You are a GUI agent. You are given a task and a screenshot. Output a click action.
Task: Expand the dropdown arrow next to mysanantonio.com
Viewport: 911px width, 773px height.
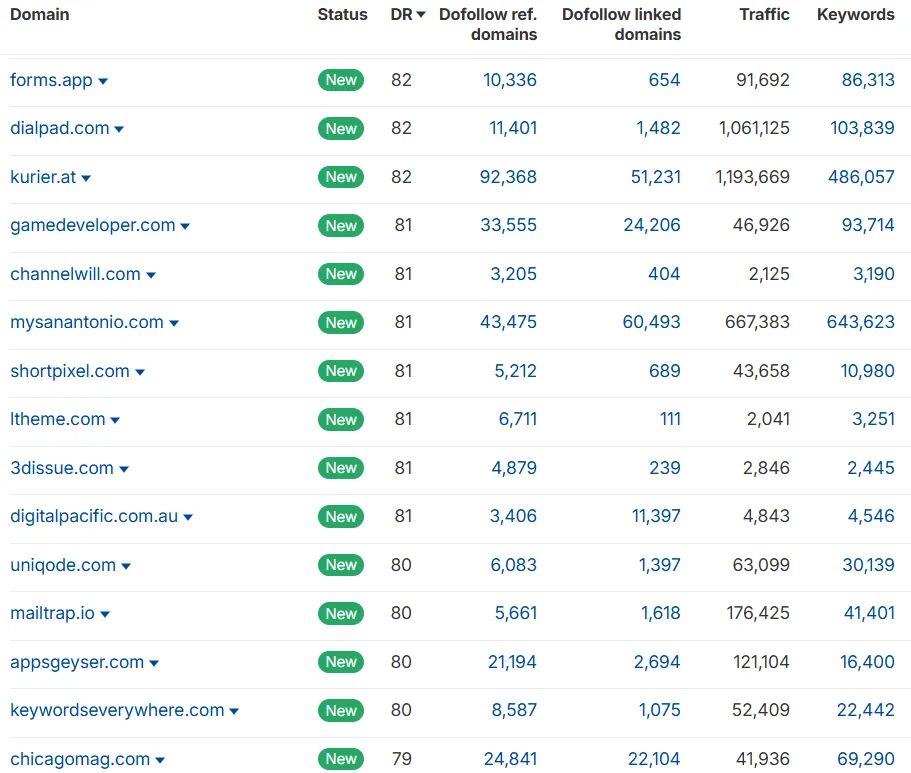(174, 324)
